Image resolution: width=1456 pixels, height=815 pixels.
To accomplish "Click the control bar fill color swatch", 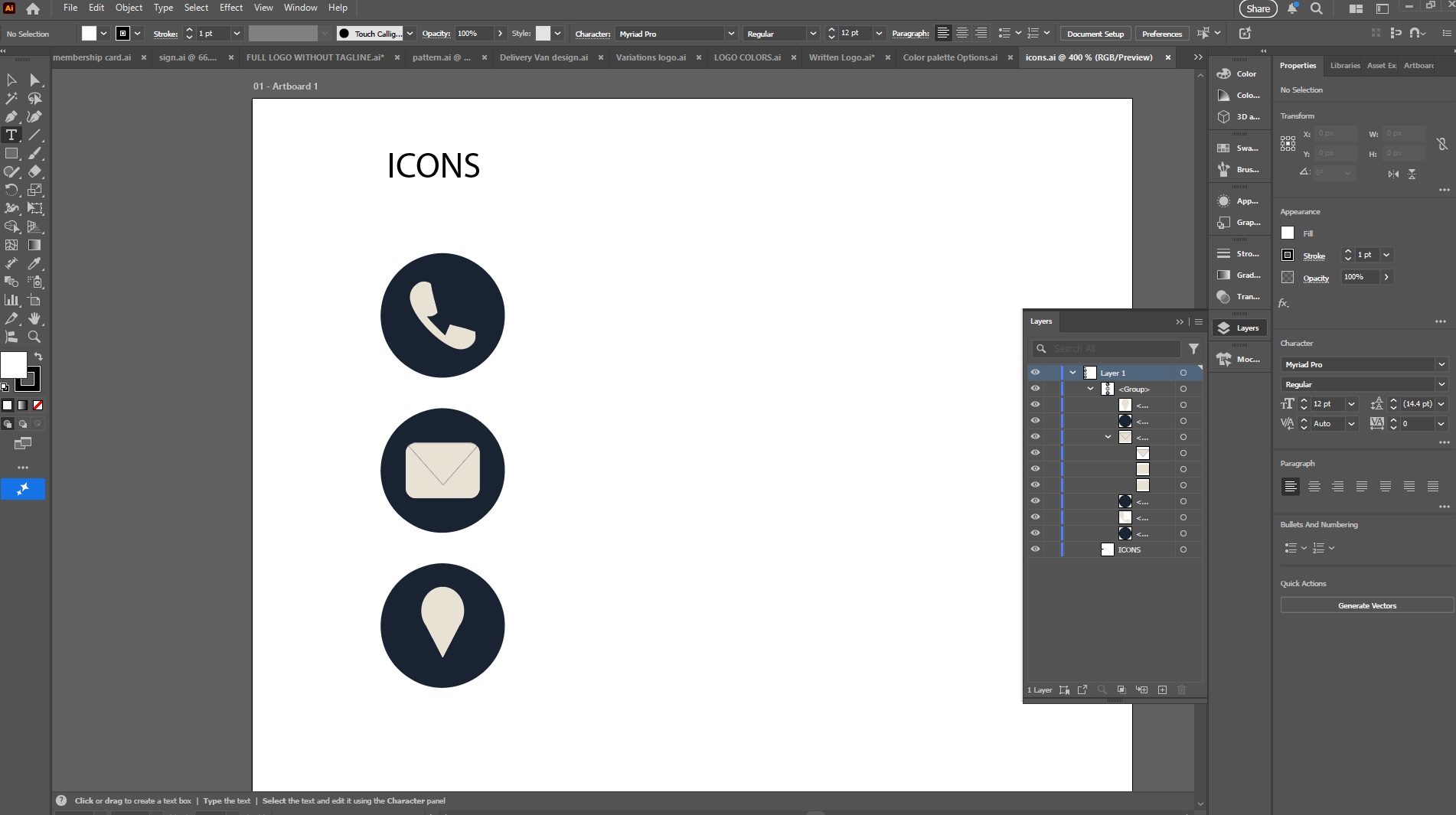I will 90,34.
